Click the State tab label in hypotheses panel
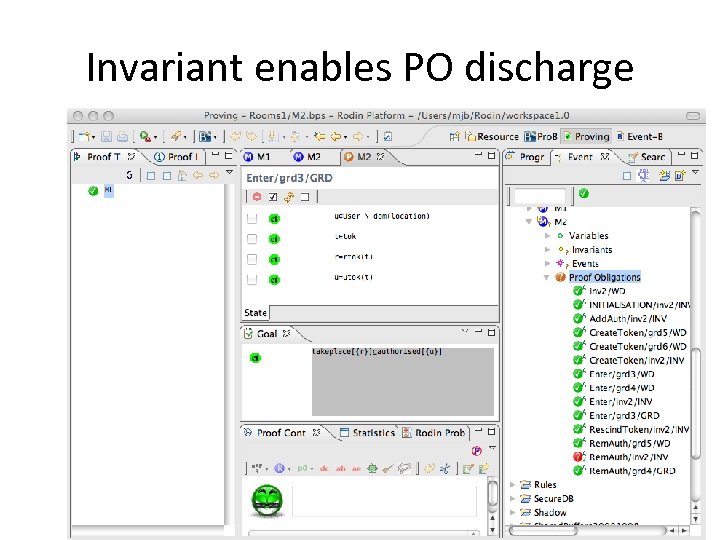The height and width of the screenshot is (540, 720). (255, 313)
